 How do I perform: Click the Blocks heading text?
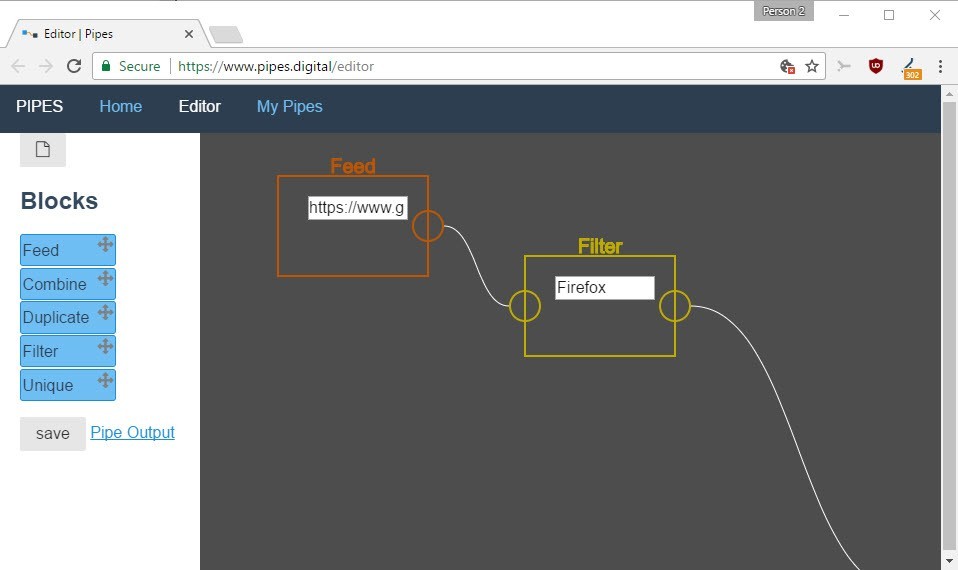click(59, 201)
